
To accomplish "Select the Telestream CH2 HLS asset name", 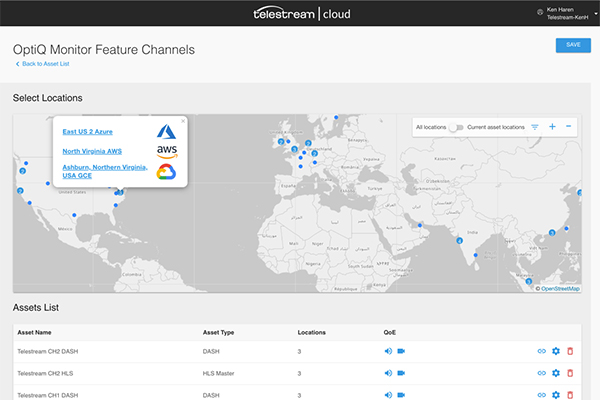I will (45, 374).
